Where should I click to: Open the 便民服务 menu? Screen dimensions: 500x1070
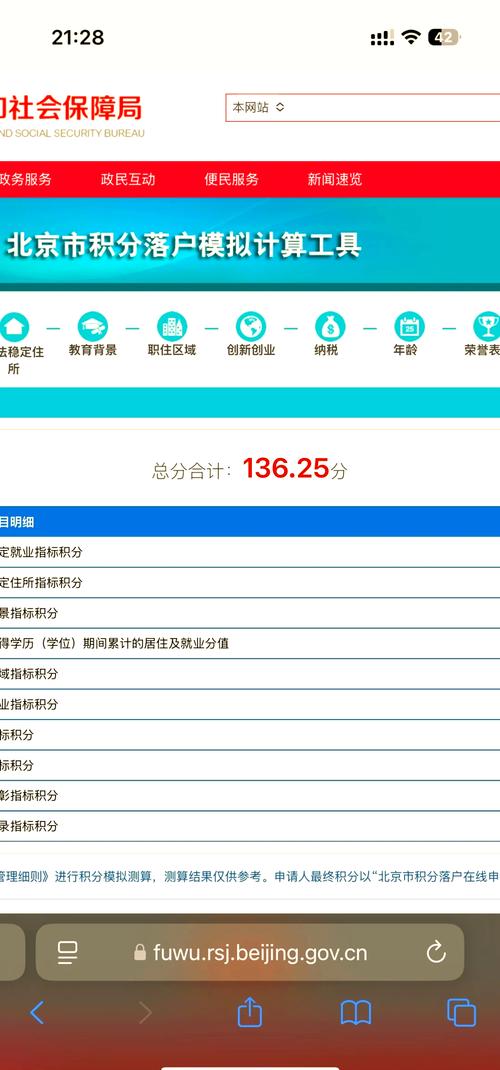click(x=232, y=179)
